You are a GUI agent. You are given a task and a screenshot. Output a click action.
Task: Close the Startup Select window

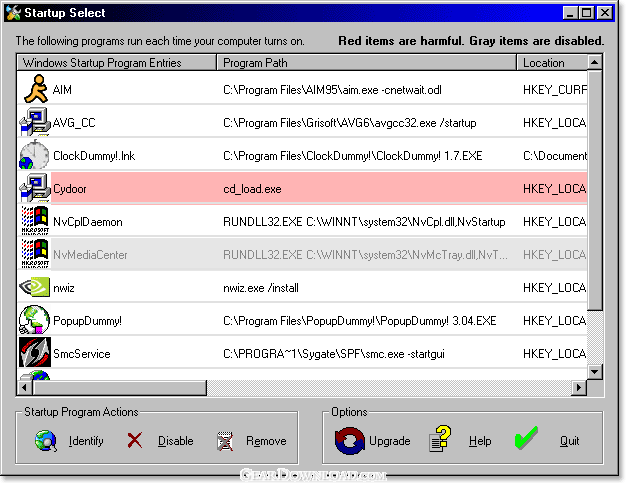pyautogui.click(x=605, y=13)
